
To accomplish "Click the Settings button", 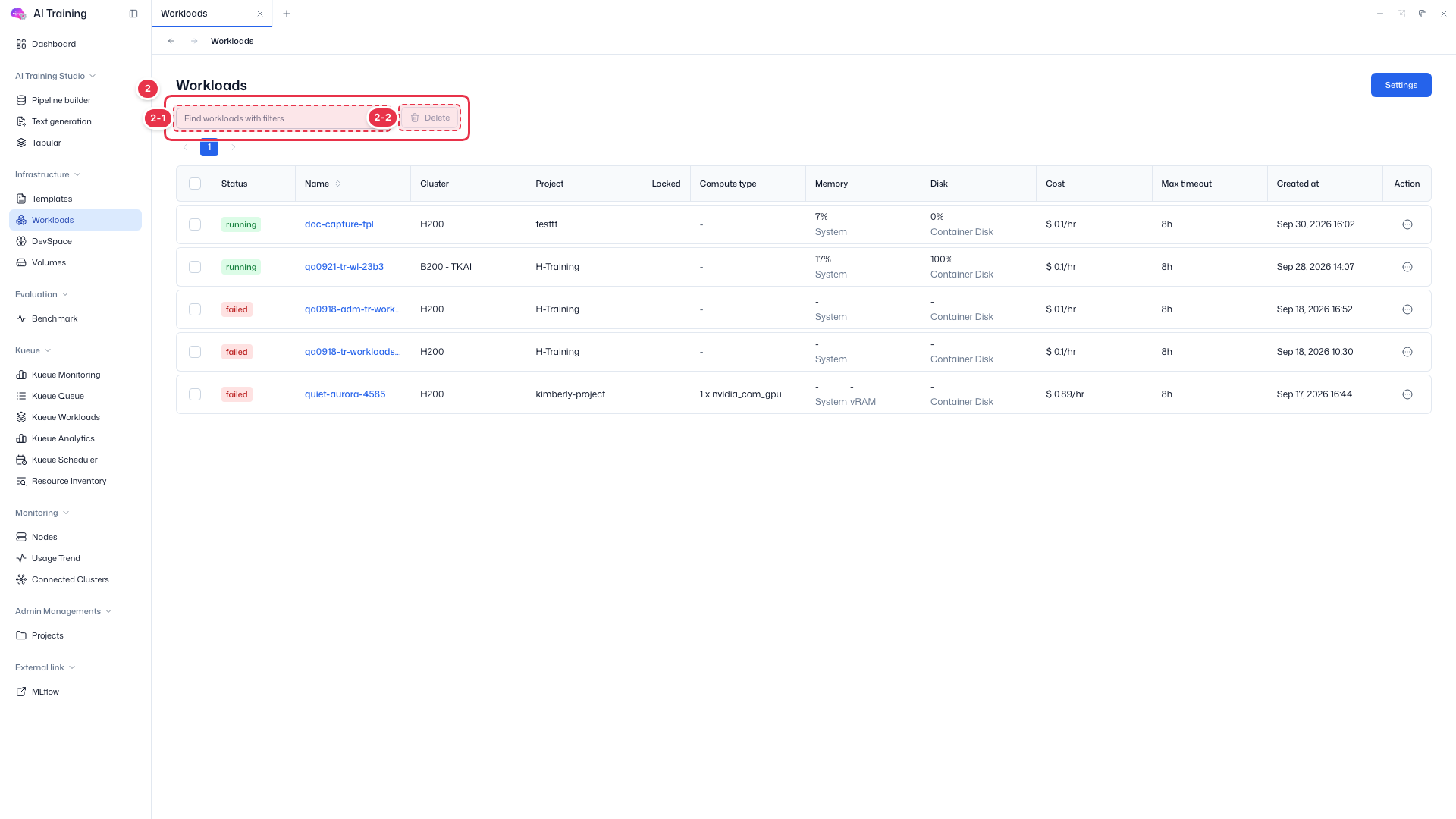I will [1401, 85].
